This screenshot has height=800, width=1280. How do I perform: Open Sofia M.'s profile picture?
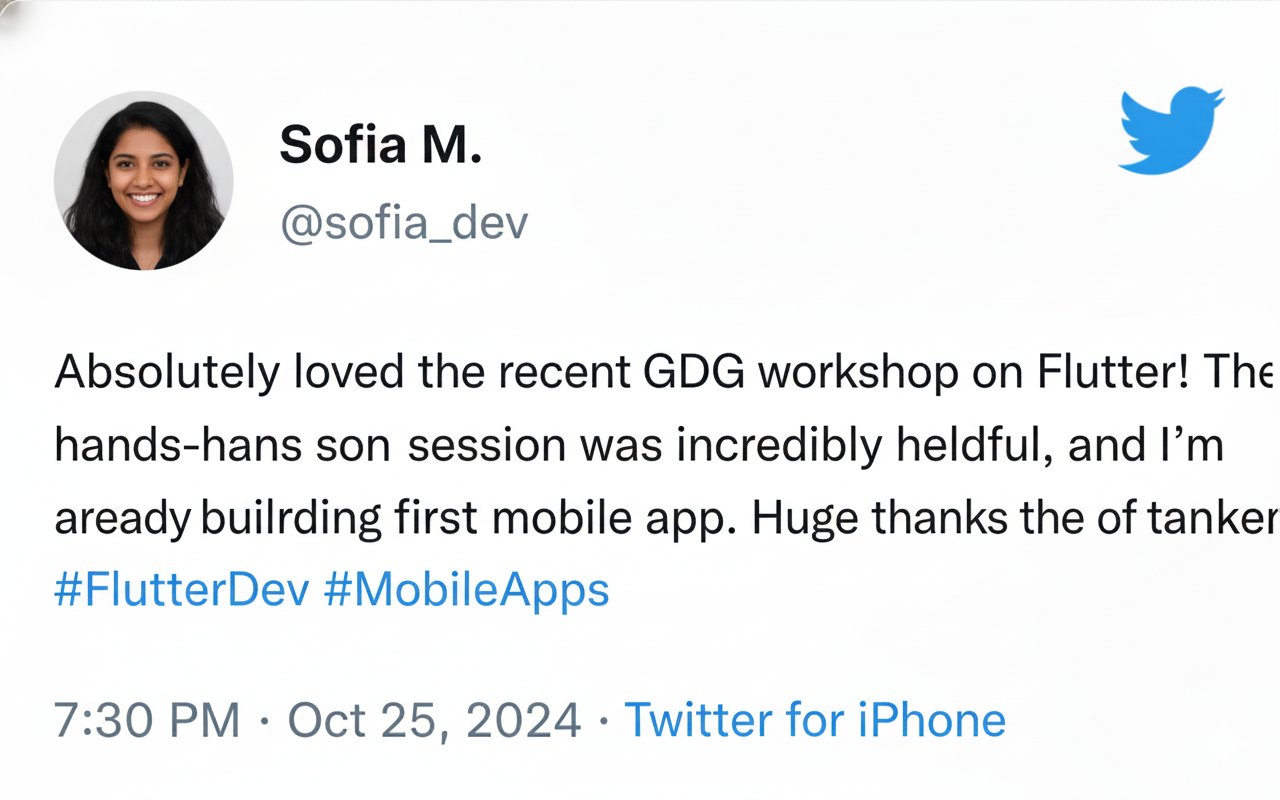coord(143,181)
